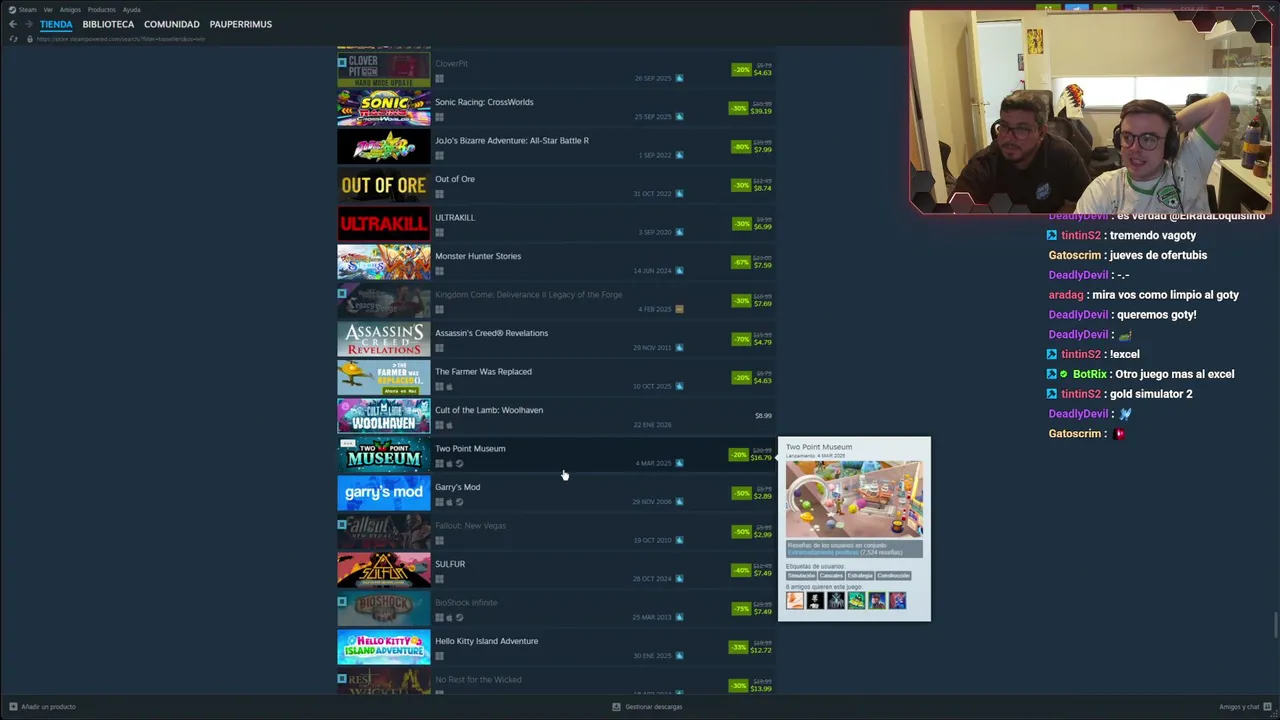Image resolution: width=1280 pixels, height=720 pixels.
Task: Open the Fallout: New Vegas title
Action: click(x=470, y=525)
